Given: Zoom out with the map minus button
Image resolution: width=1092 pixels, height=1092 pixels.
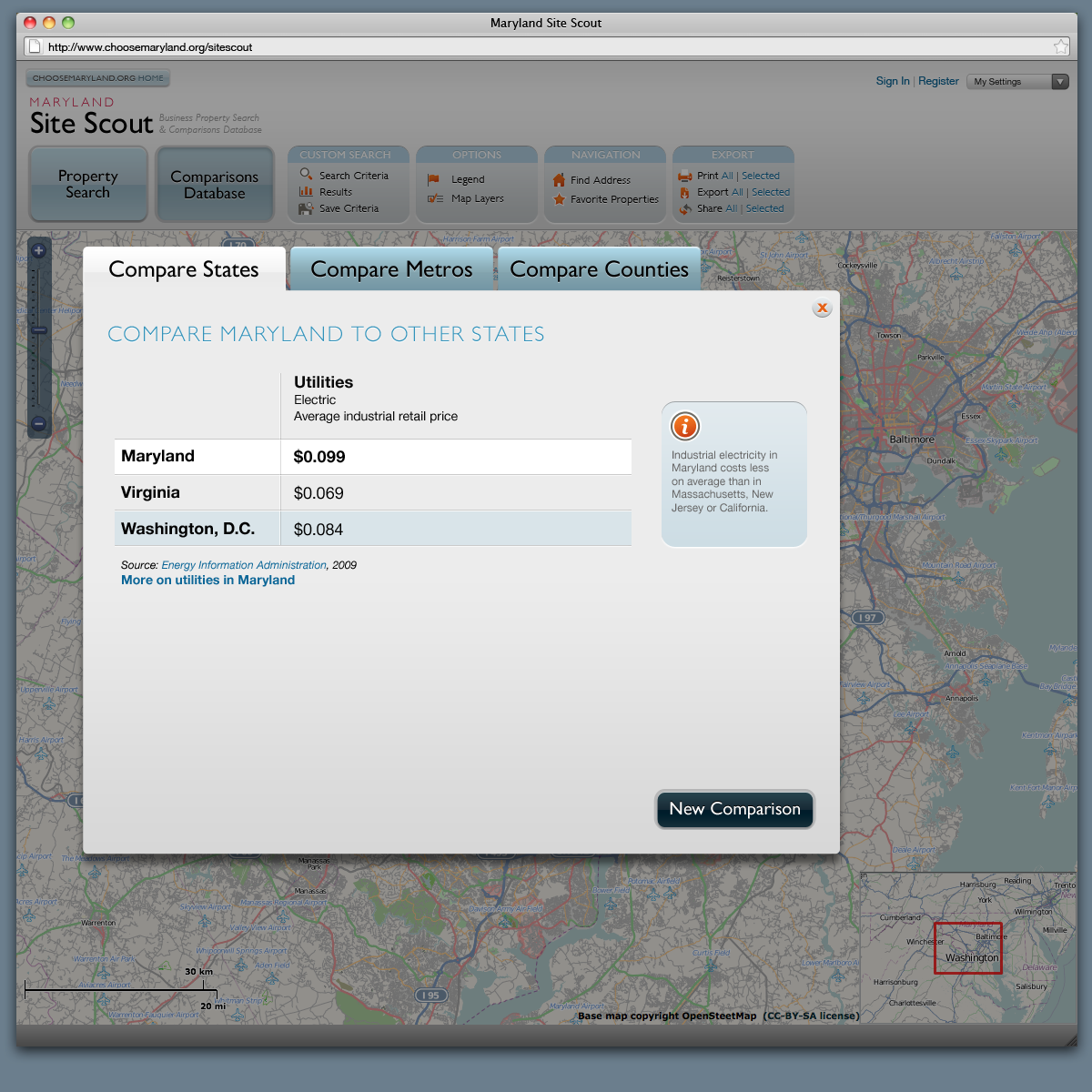Looking at the screenshot, I should 38,423.
